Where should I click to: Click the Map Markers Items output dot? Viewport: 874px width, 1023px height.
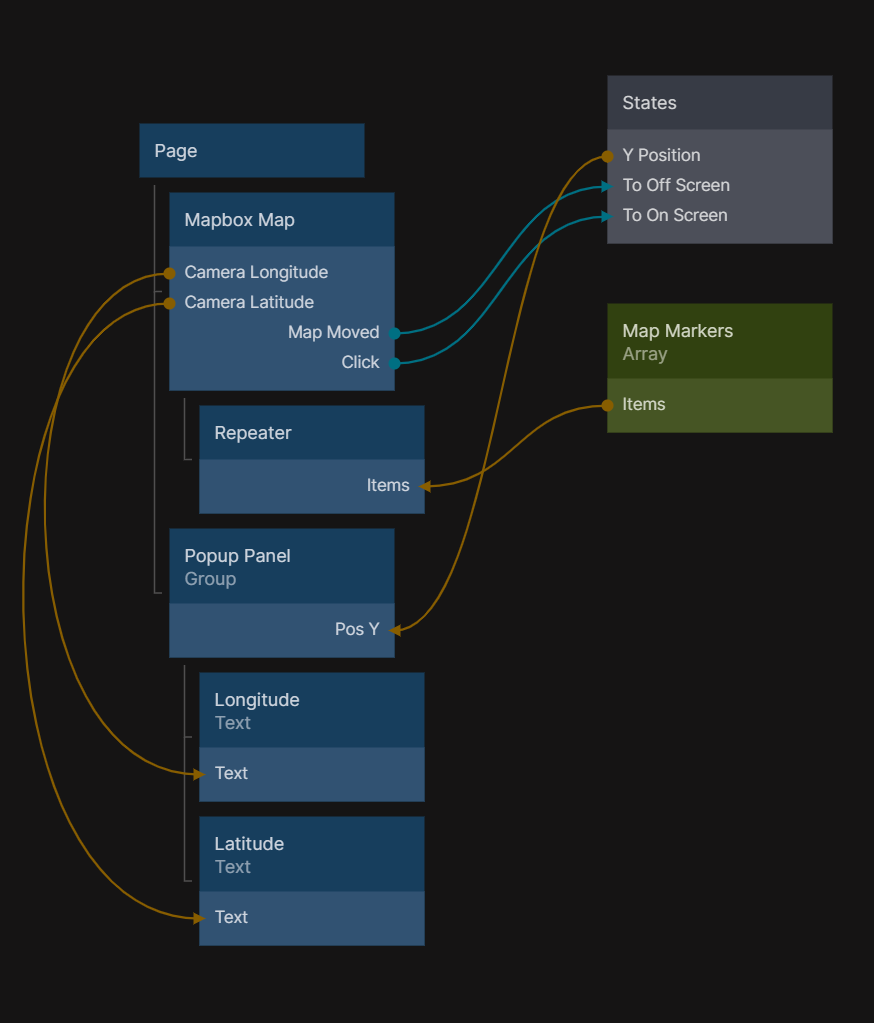click(607, 405)
